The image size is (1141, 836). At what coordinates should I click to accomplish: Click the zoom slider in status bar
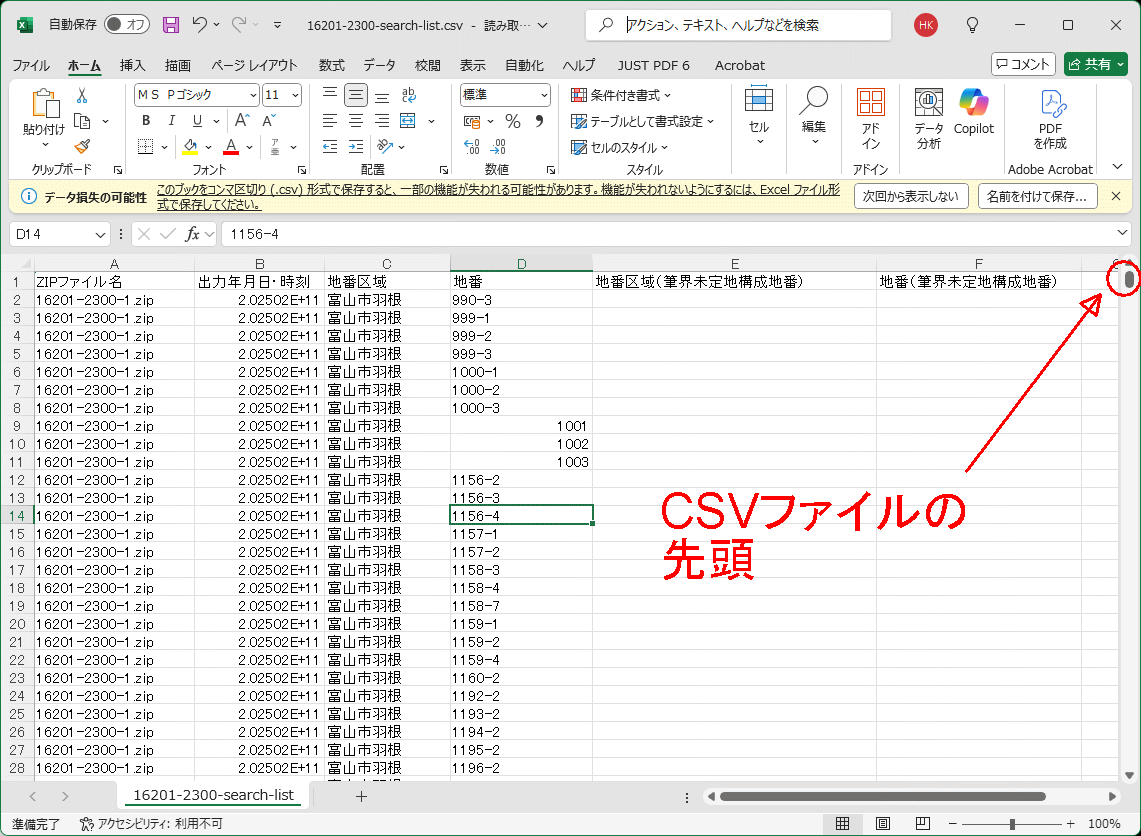[x=1012, y=824]
